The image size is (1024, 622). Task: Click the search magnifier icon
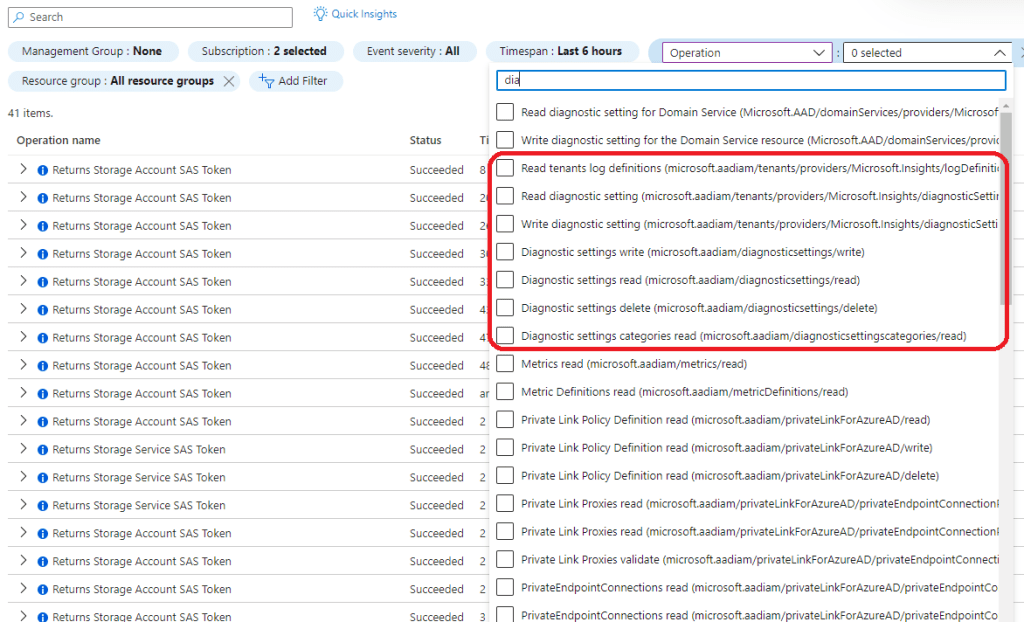(x=18, y=17)
